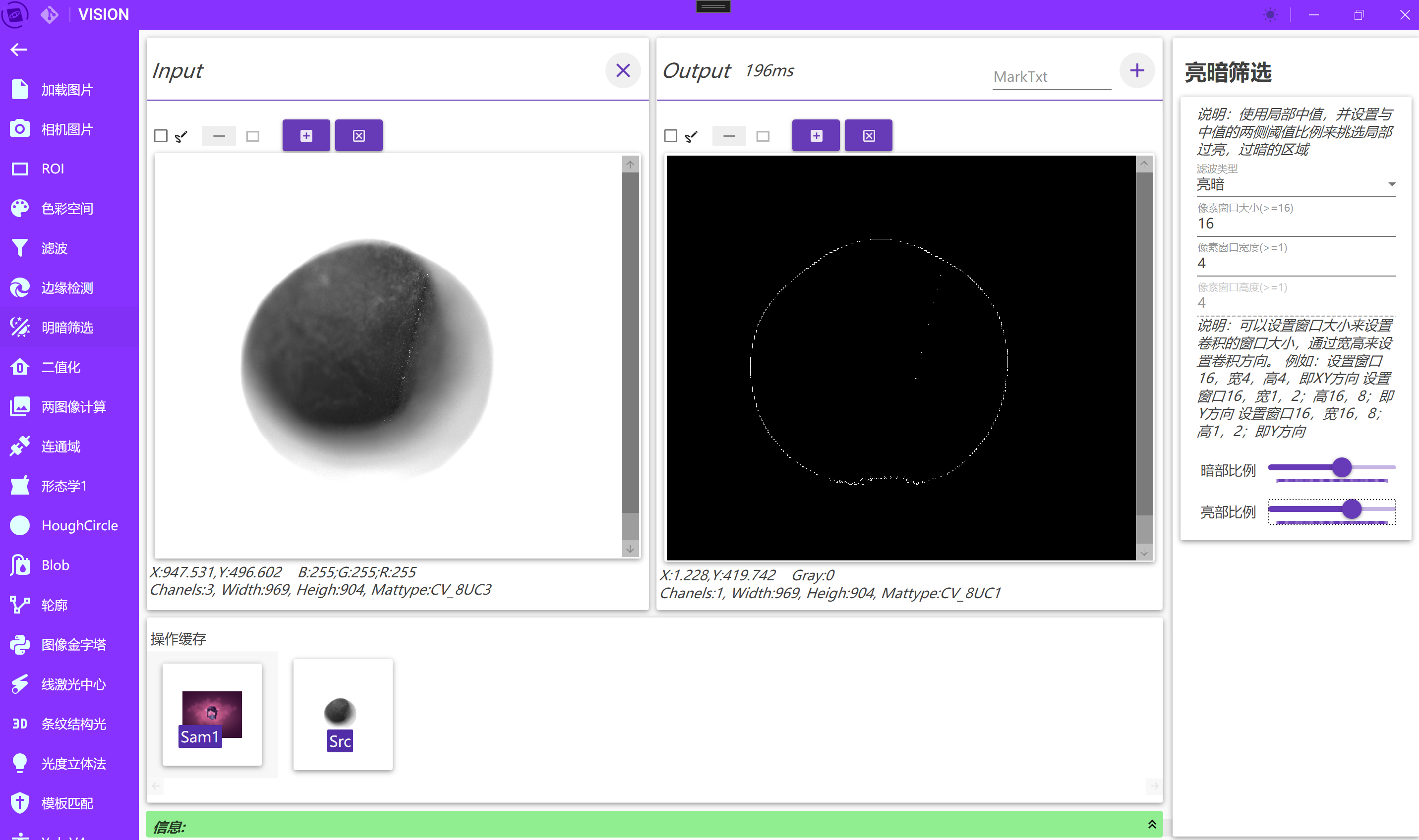Toggle the sun brightness theme icon
The image size is (1419, 840).
coord(1270,15)
